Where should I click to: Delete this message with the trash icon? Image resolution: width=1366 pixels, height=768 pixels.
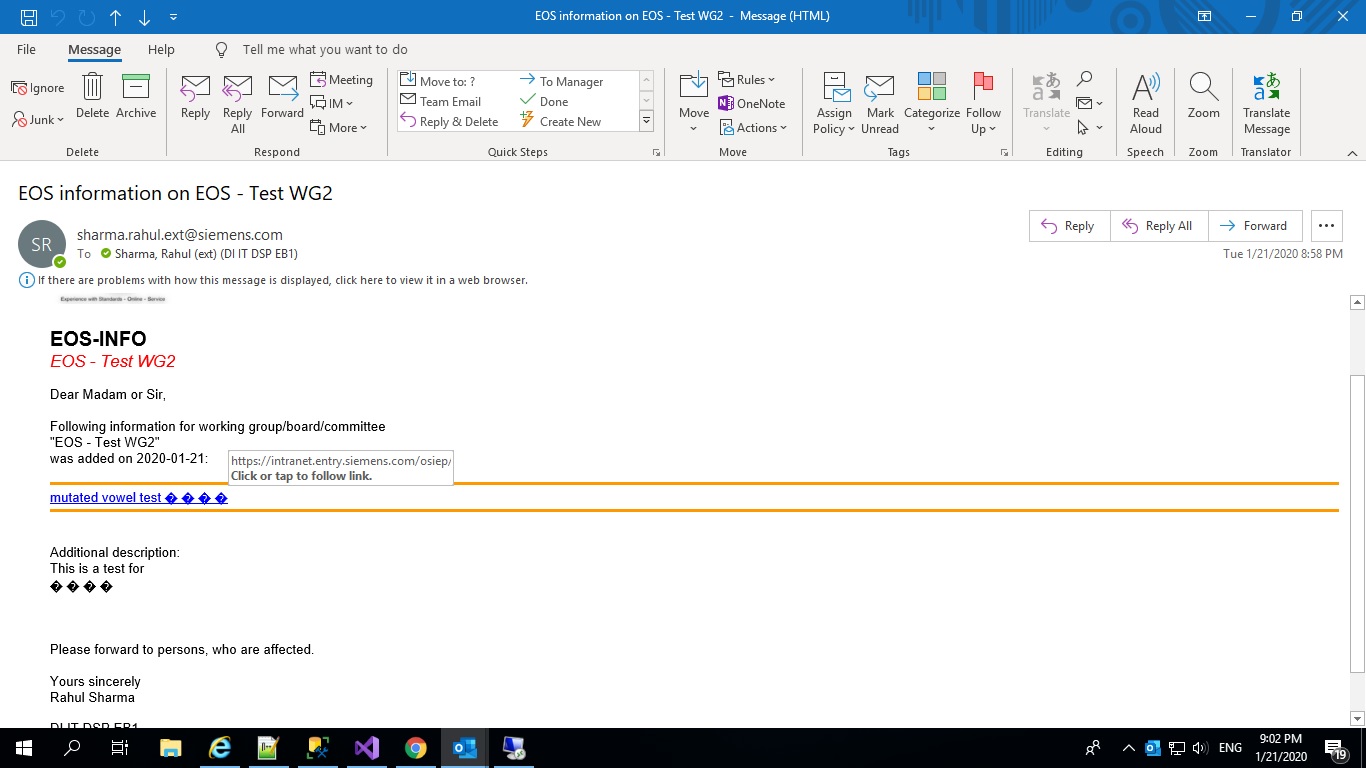click(92, 97)
